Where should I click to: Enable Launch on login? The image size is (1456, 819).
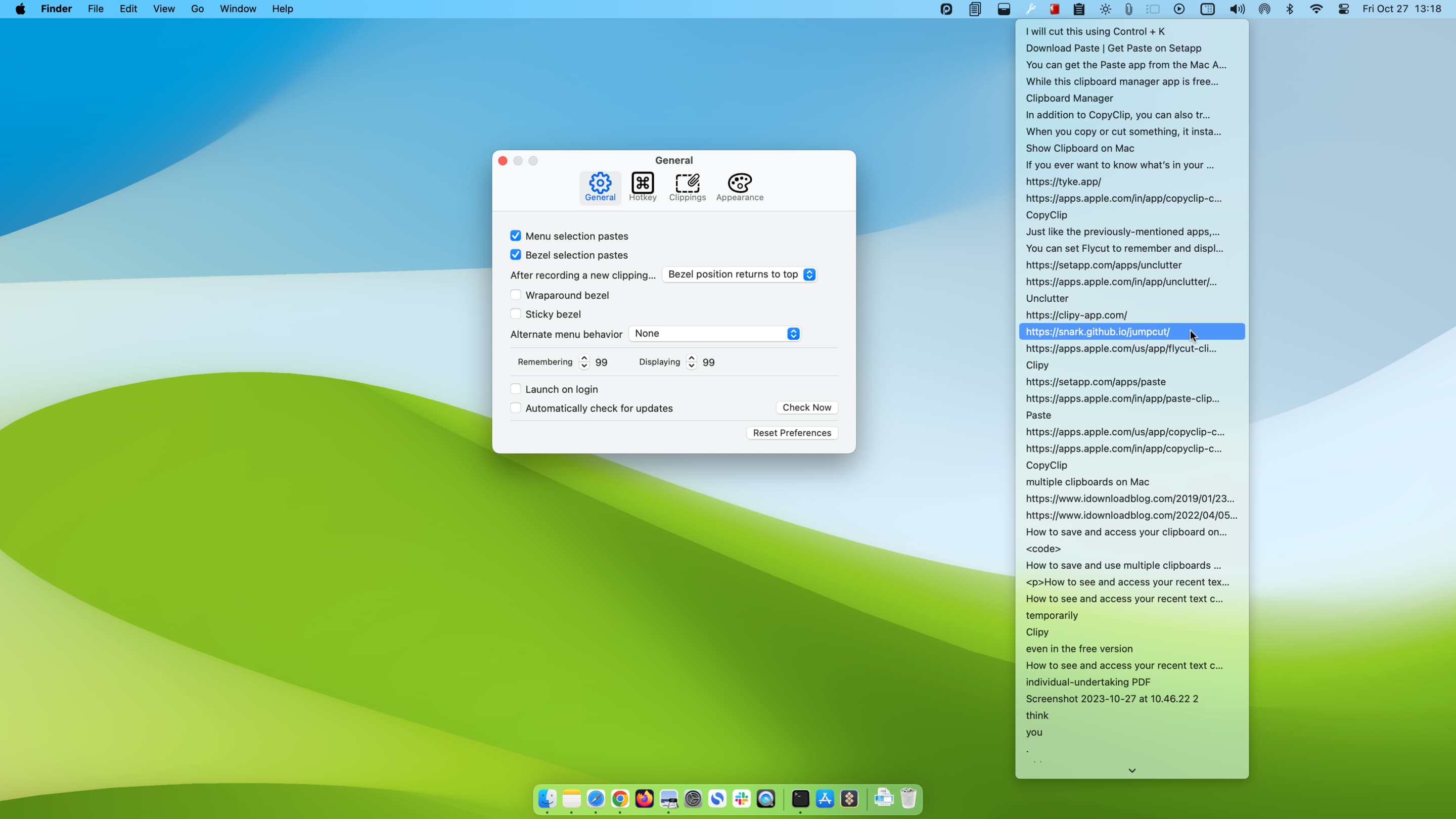point(516,388)
